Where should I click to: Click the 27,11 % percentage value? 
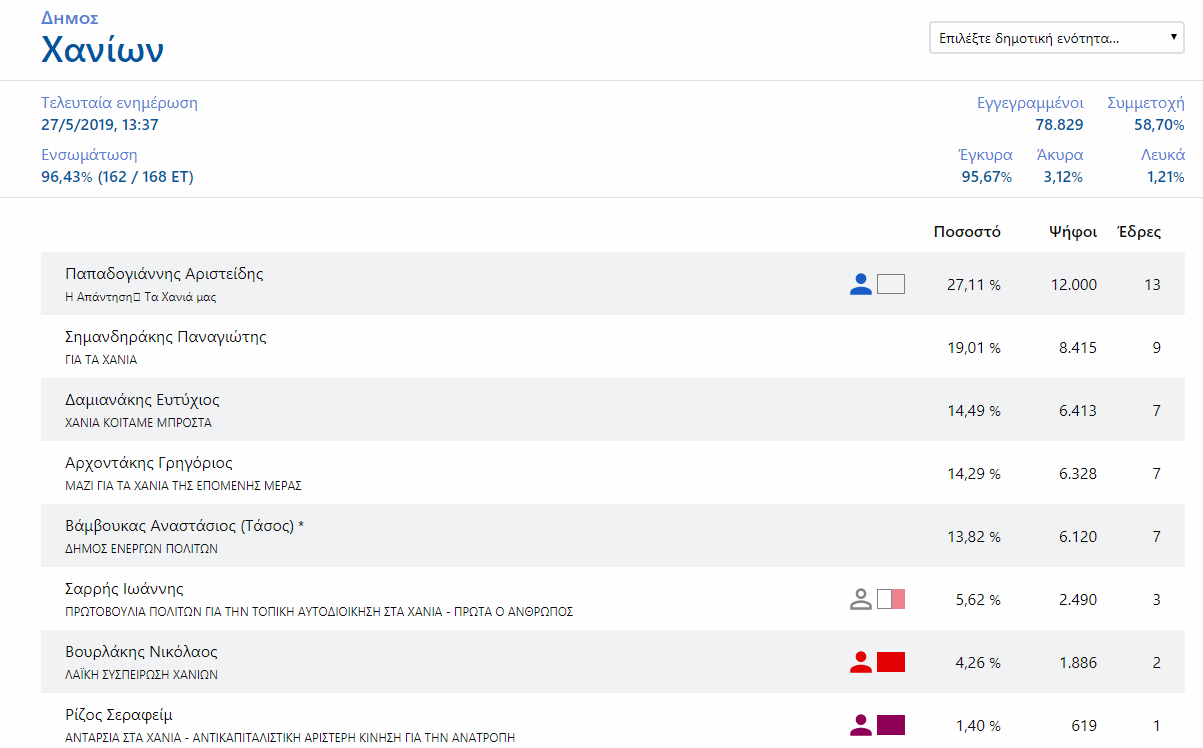tap(974, 285)
